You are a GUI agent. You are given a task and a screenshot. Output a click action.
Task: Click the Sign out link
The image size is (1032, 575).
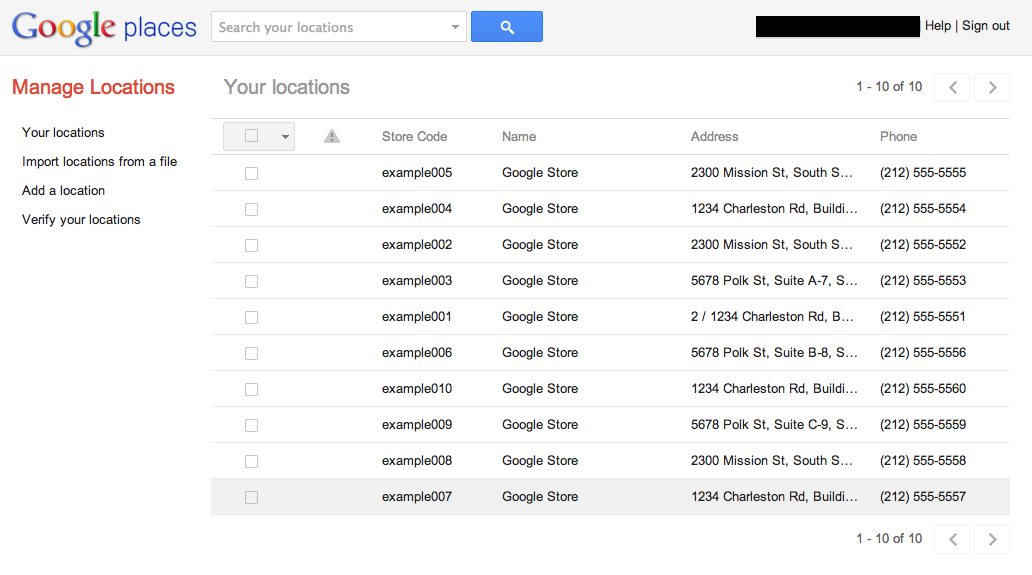(986, 26)
